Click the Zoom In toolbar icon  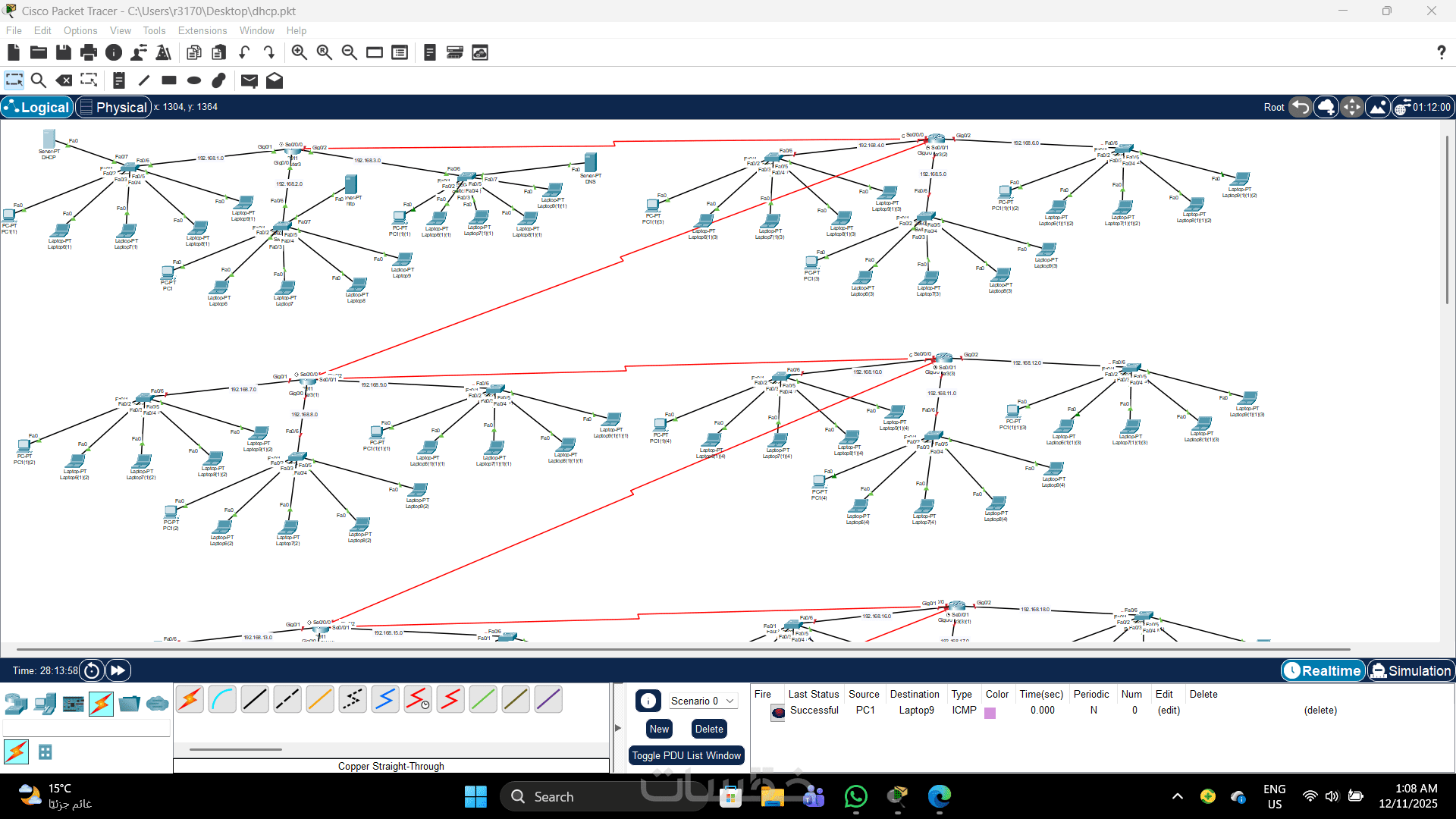point(300,52)
